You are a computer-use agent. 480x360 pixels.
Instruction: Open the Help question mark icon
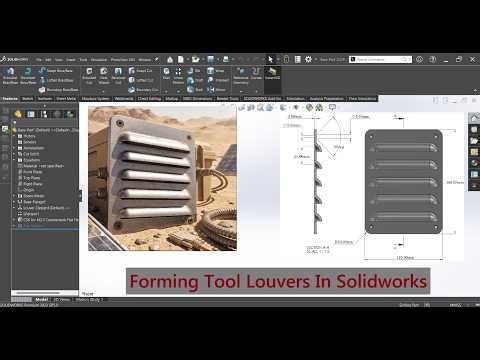point(432,59)
